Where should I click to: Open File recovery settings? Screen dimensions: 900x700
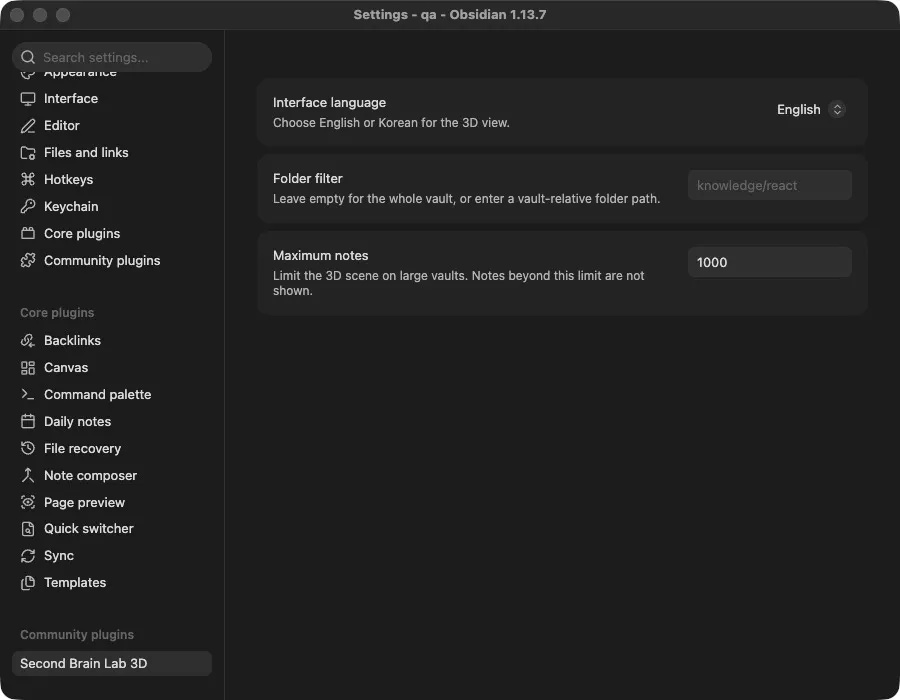[x=112, y=449]
